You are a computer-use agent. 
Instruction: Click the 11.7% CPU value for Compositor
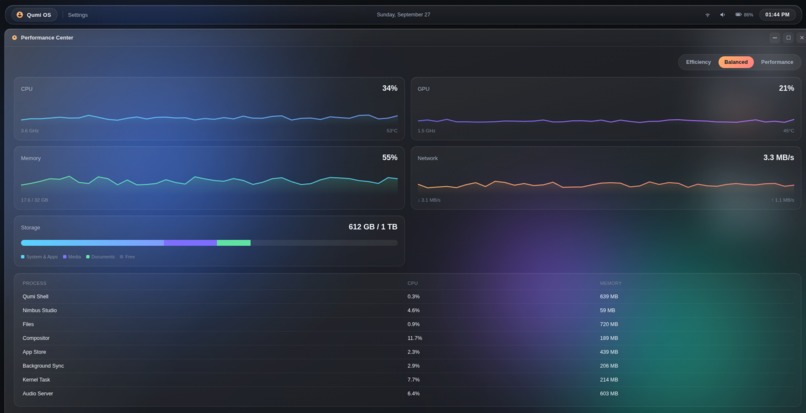click(x=414, y=338)
